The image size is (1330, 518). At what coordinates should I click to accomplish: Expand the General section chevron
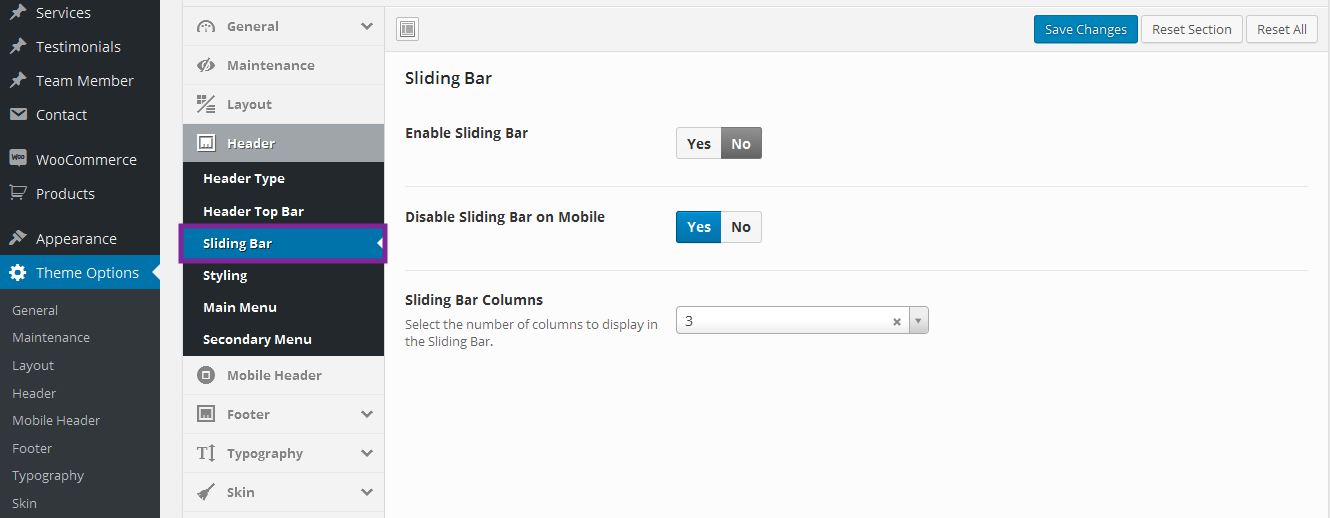tap(367, 26)
